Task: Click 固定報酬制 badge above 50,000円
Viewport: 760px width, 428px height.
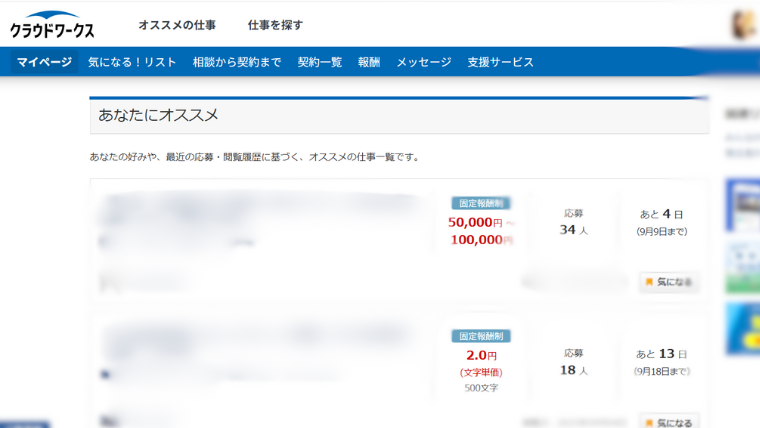Action: [x=481, y=203]
